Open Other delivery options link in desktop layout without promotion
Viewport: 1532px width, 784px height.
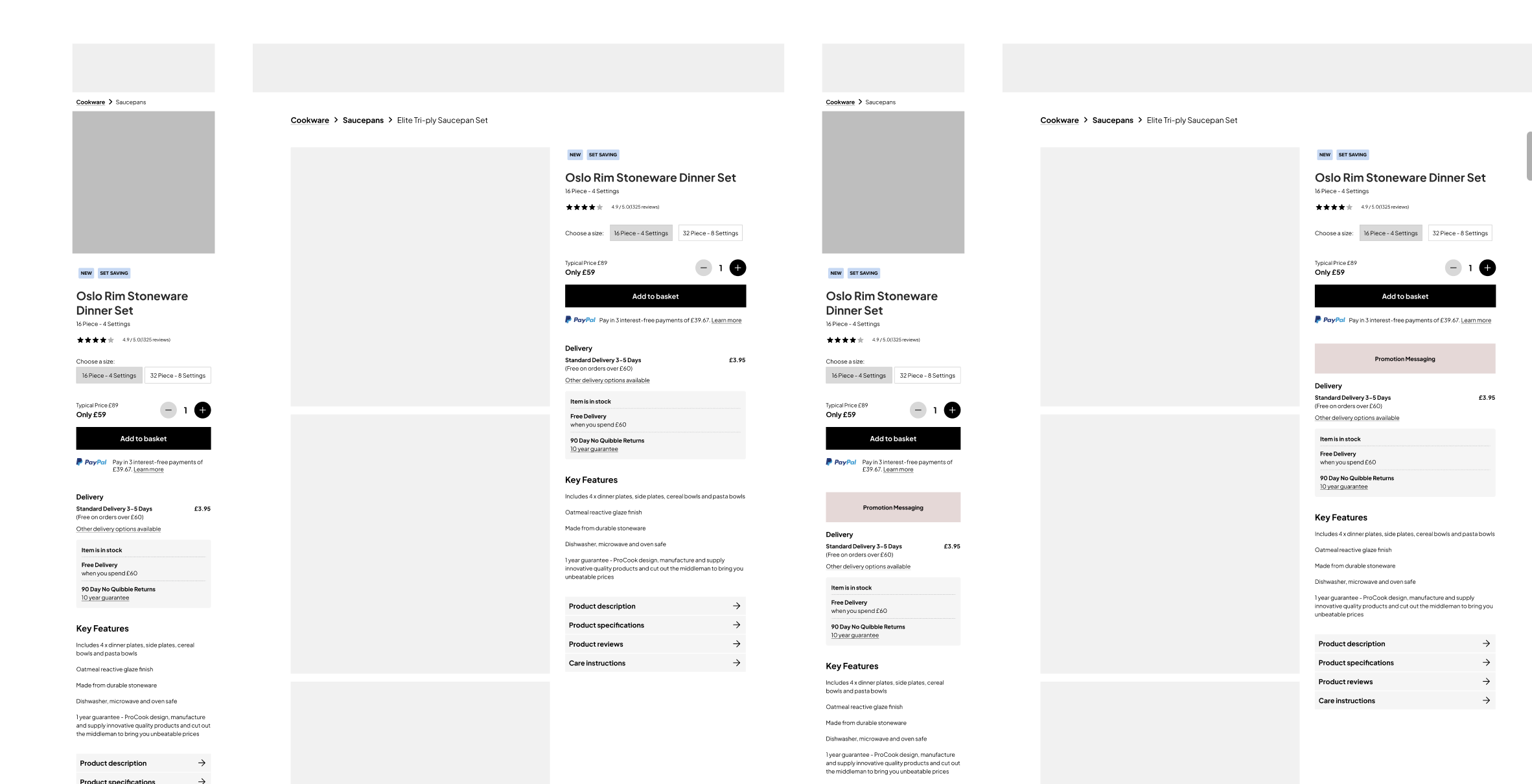(x=607, y=380)
